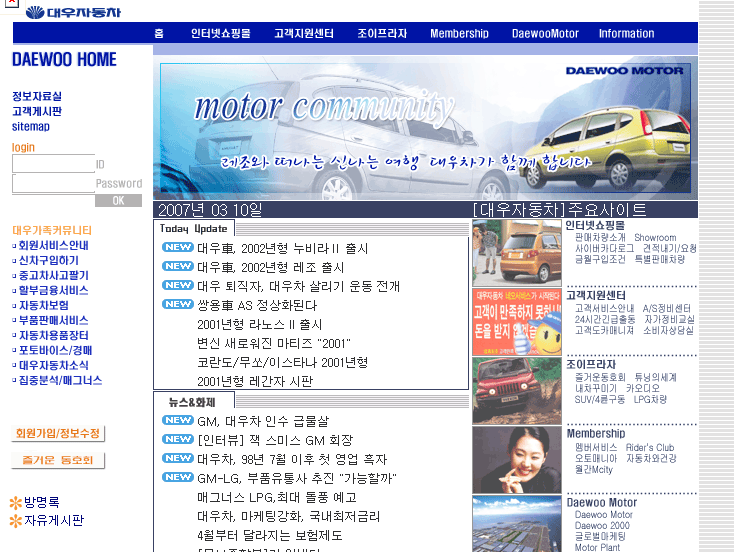Viewport: 734px width, 552px height.
Task: Open 인터넷쇼핑몰 in the navigation bar
Action: (220, 33)
